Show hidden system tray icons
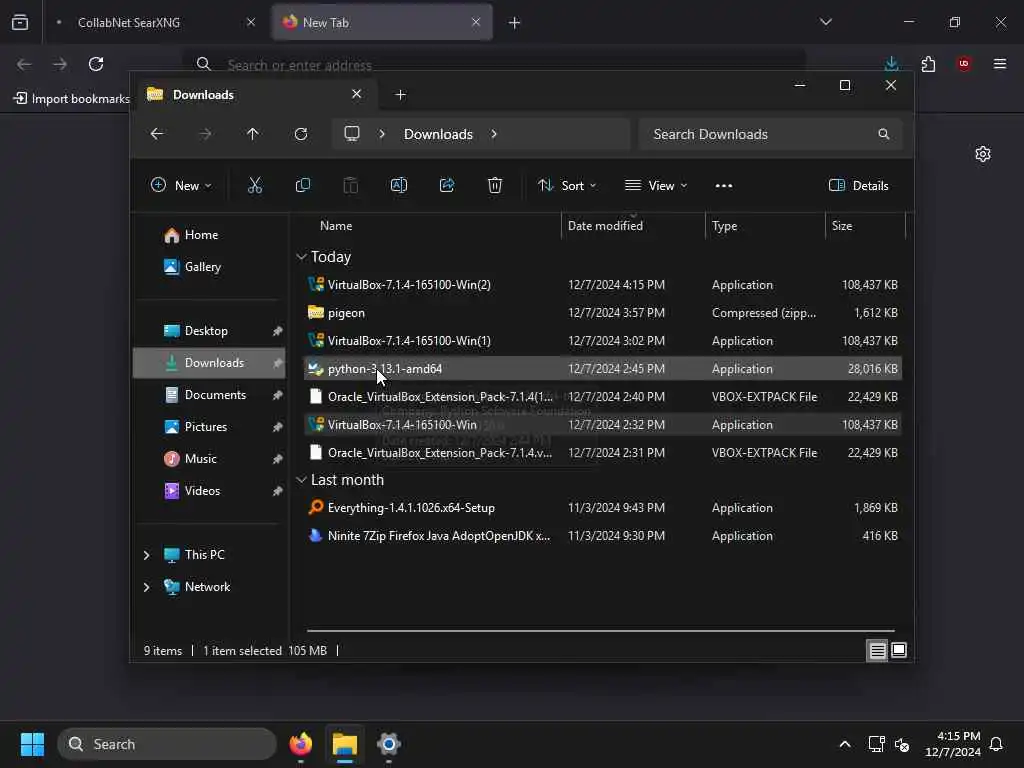Screen dimensions: 1024x768 [x=844, y=744]
